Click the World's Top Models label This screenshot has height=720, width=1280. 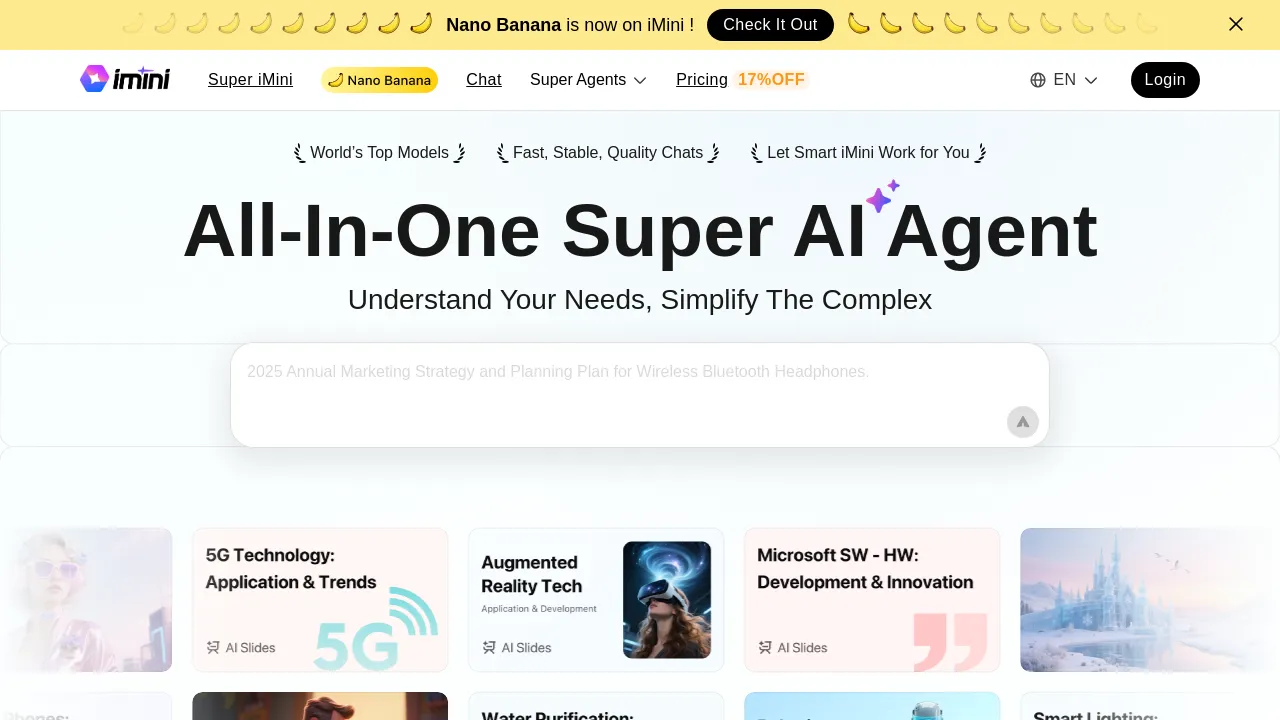[379, 153]
